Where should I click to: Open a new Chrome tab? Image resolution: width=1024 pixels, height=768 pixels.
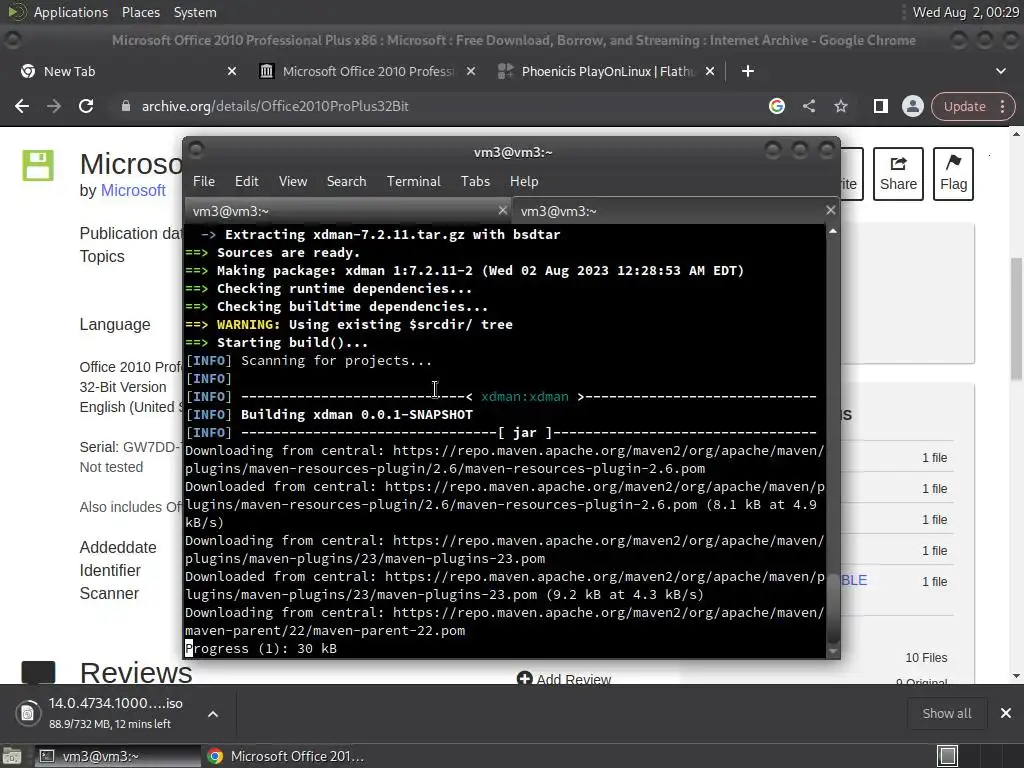[x=748, y=71]
